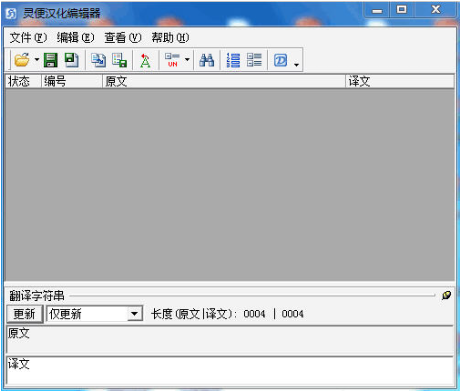Click the export grid with disk icon
Image resolution: width=460 pixels, height=391 pixels.
tap(119, 60)
